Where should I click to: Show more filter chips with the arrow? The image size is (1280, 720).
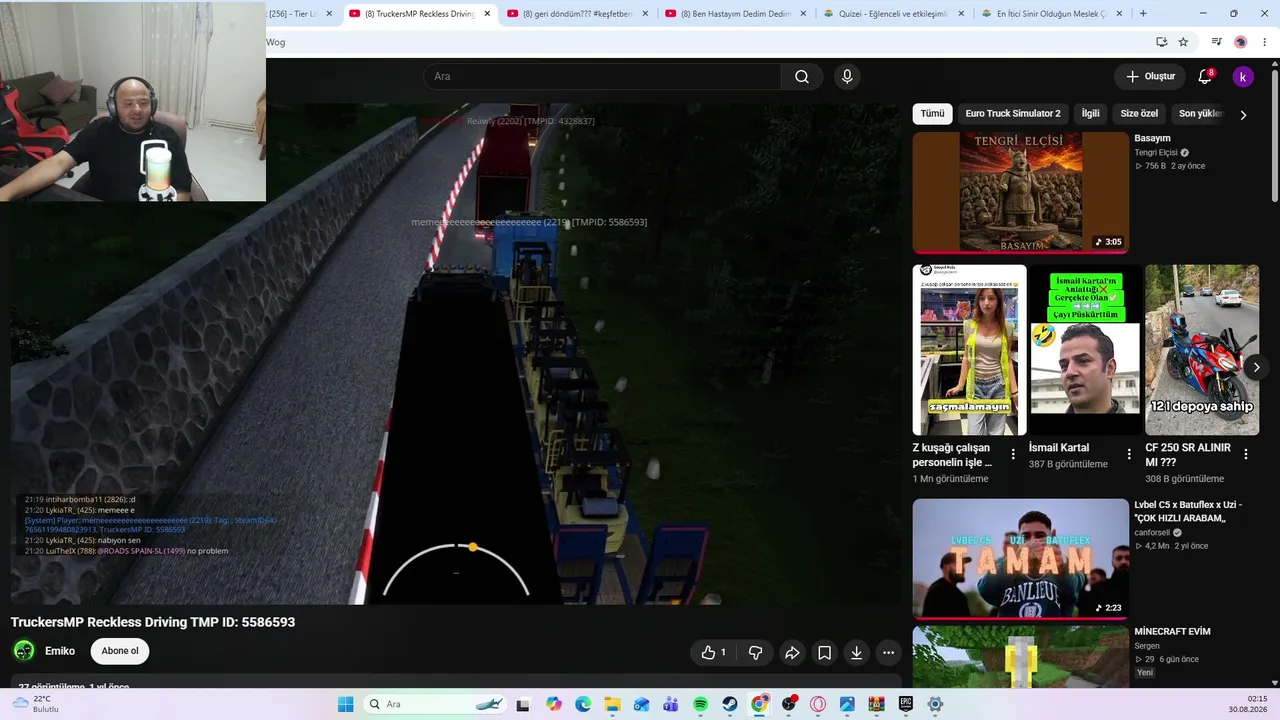pos(1243,115)
